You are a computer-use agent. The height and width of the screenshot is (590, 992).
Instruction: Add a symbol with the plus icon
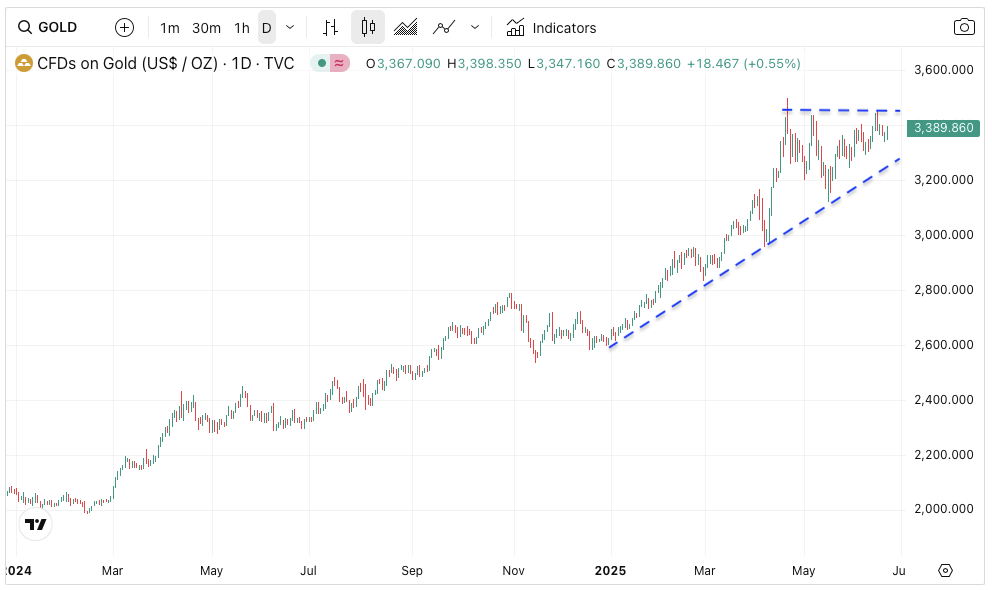124,28
